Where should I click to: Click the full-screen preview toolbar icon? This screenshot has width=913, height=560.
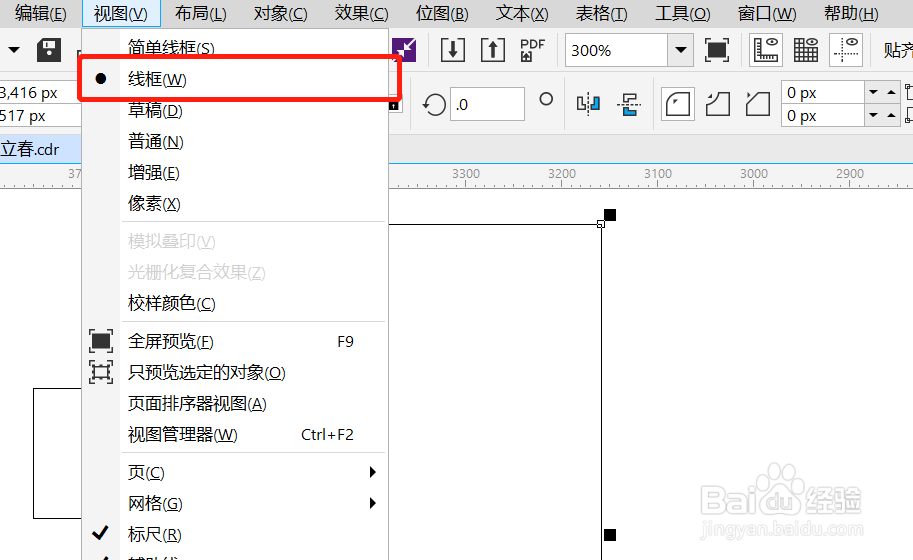click(x=717, y=50)
